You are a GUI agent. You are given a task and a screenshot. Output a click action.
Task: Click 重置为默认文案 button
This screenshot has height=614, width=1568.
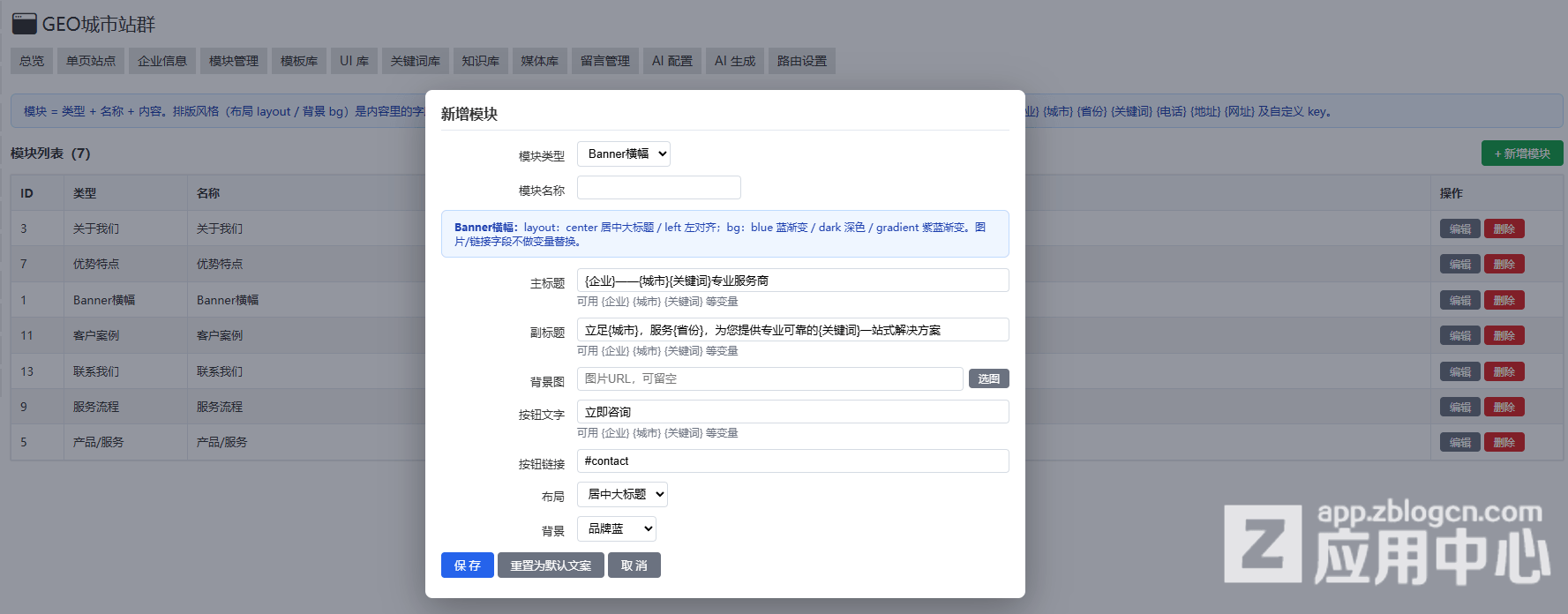551,565
